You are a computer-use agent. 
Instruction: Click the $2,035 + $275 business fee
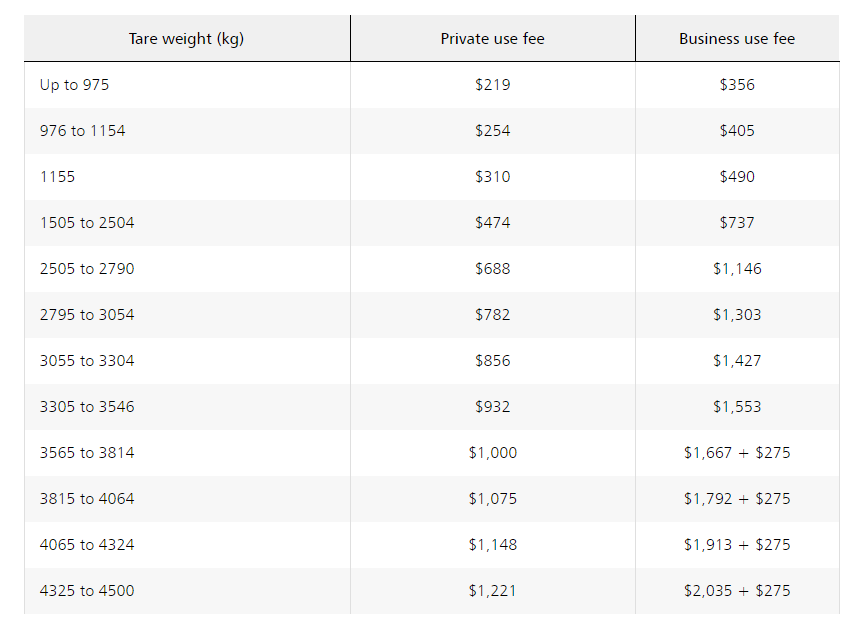737,591
